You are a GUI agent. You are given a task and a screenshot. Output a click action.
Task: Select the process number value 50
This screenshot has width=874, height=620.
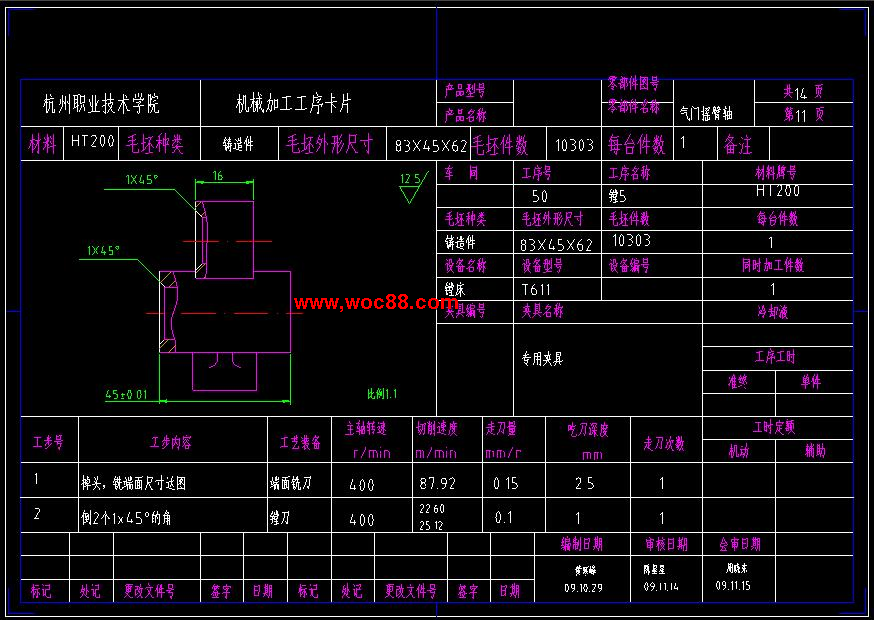pos(540,196)
